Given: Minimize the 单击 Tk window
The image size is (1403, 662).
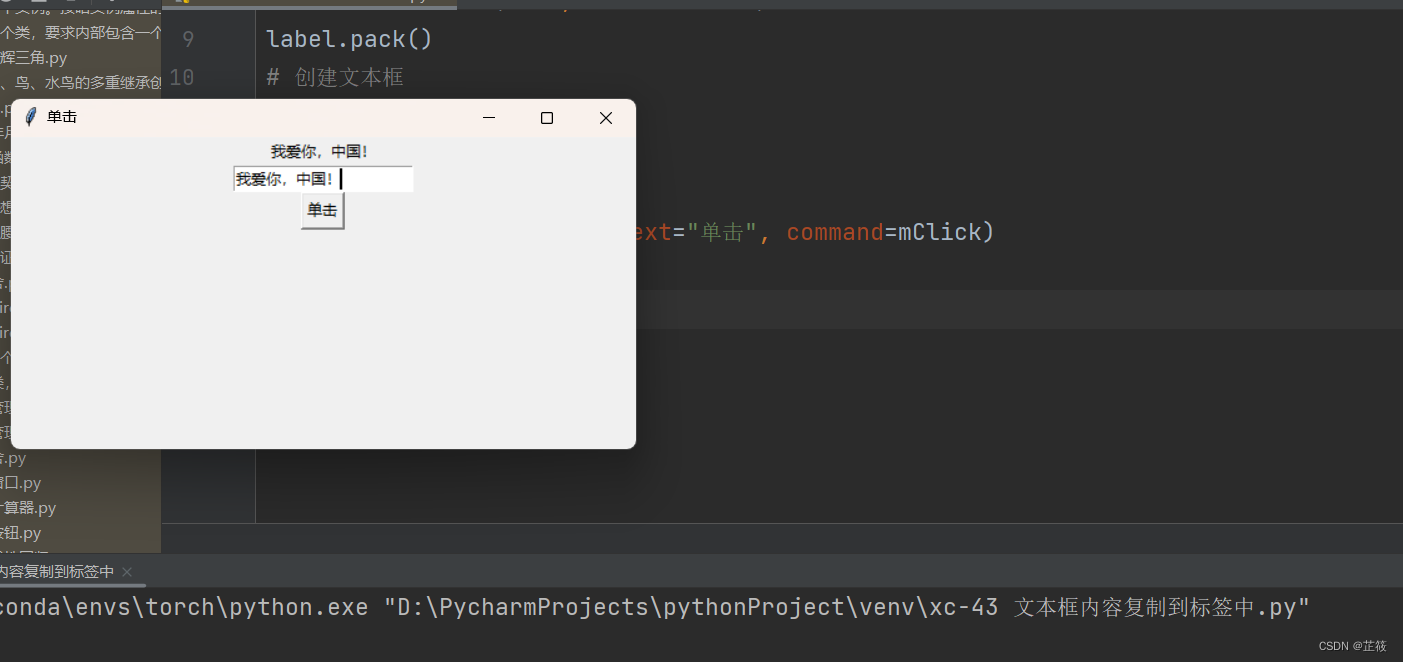Looking at the screenshot, I should (x=489, y=118).
